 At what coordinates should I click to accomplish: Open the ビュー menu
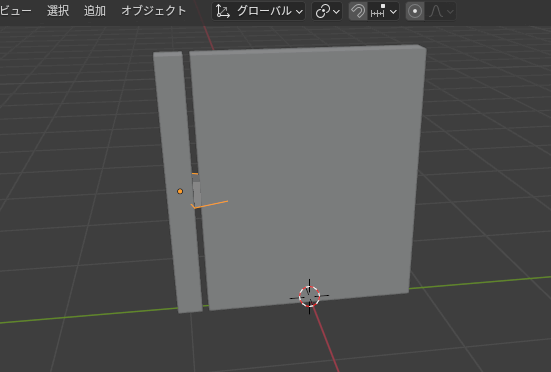pos(15,11)
